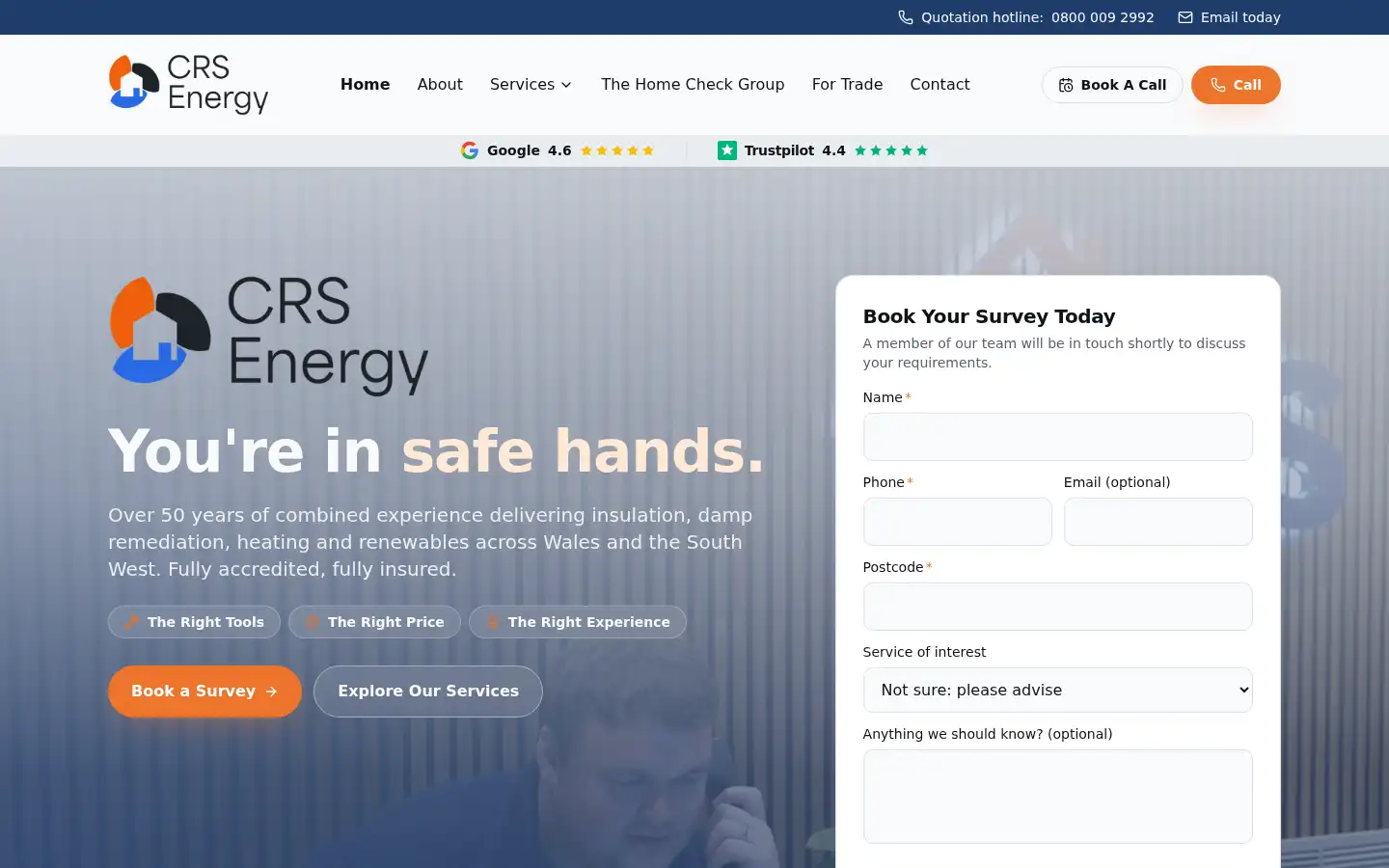This screenshot has width=1389, height=868.
Task: Click the wrench icon in The Right Tools
Action: point(132,622)
